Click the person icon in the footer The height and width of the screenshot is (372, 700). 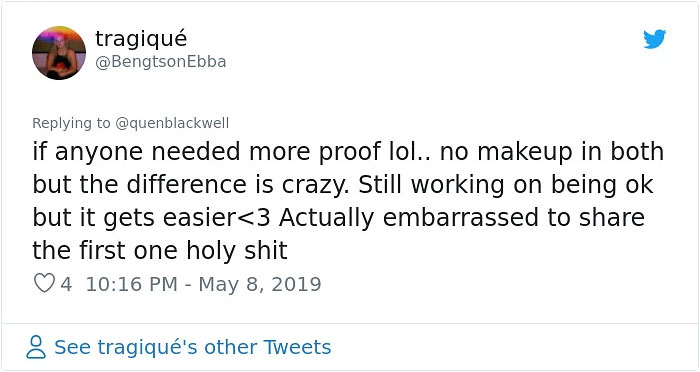pyautogui.click(x=36, y=347)
